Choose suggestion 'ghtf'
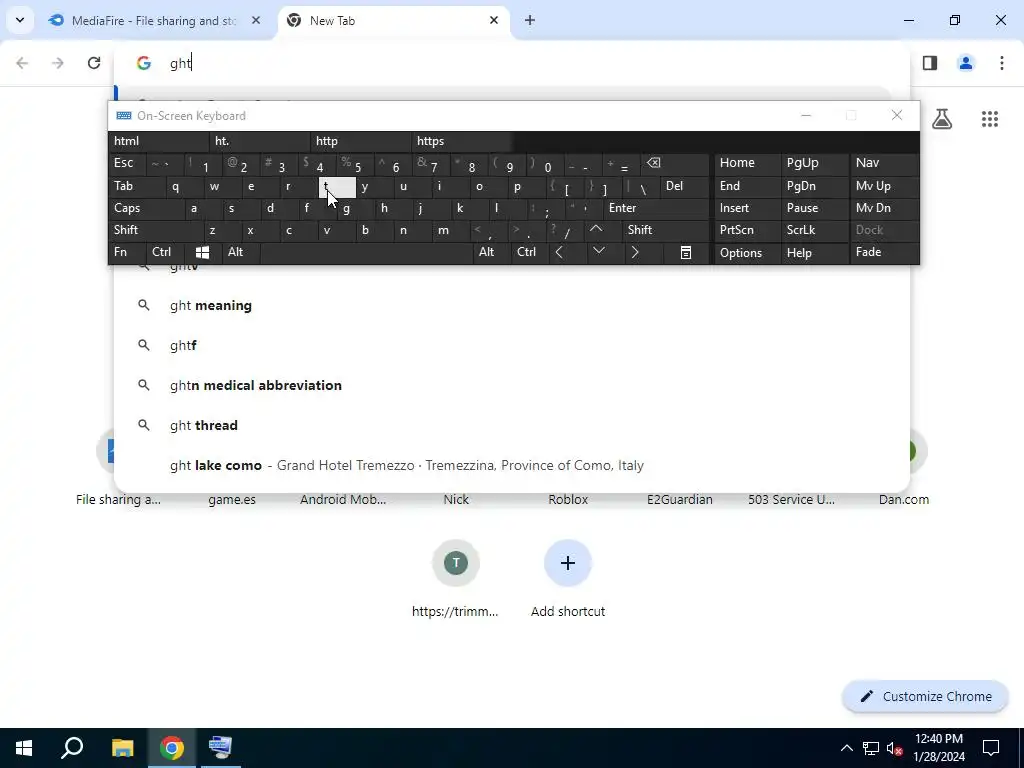The height and width of the screenshot is (768, 1024). click(512, 345)
